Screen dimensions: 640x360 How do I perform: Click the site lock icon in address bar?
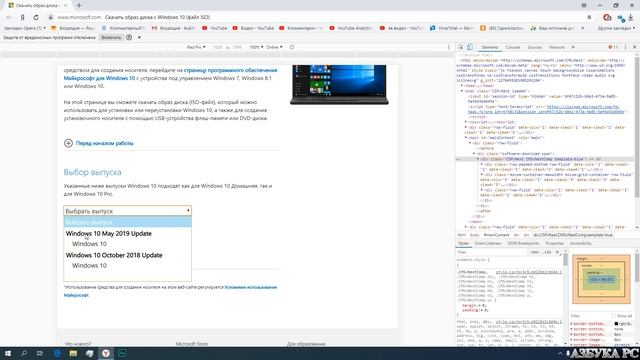click(51, 17)
